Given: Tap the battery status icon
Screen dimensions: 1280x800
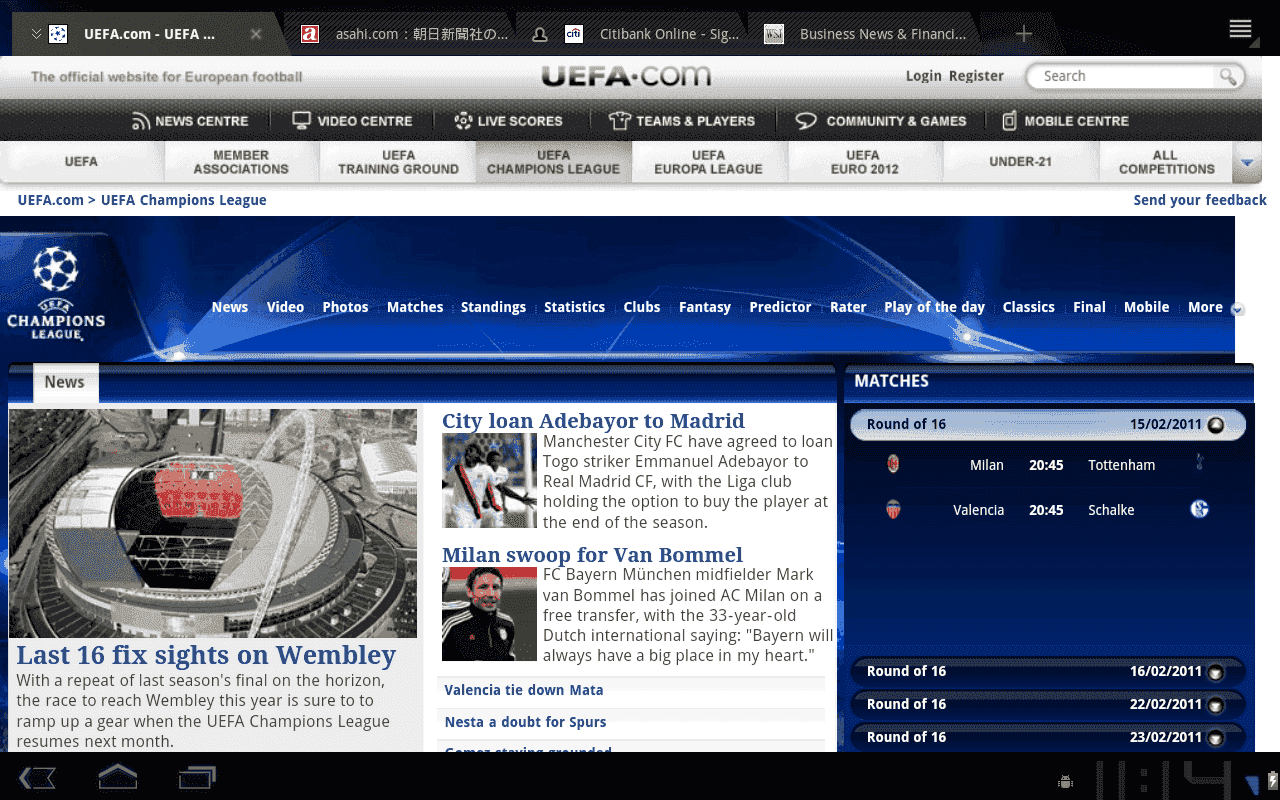Looking at the screenshot, I should point(1273,779).
